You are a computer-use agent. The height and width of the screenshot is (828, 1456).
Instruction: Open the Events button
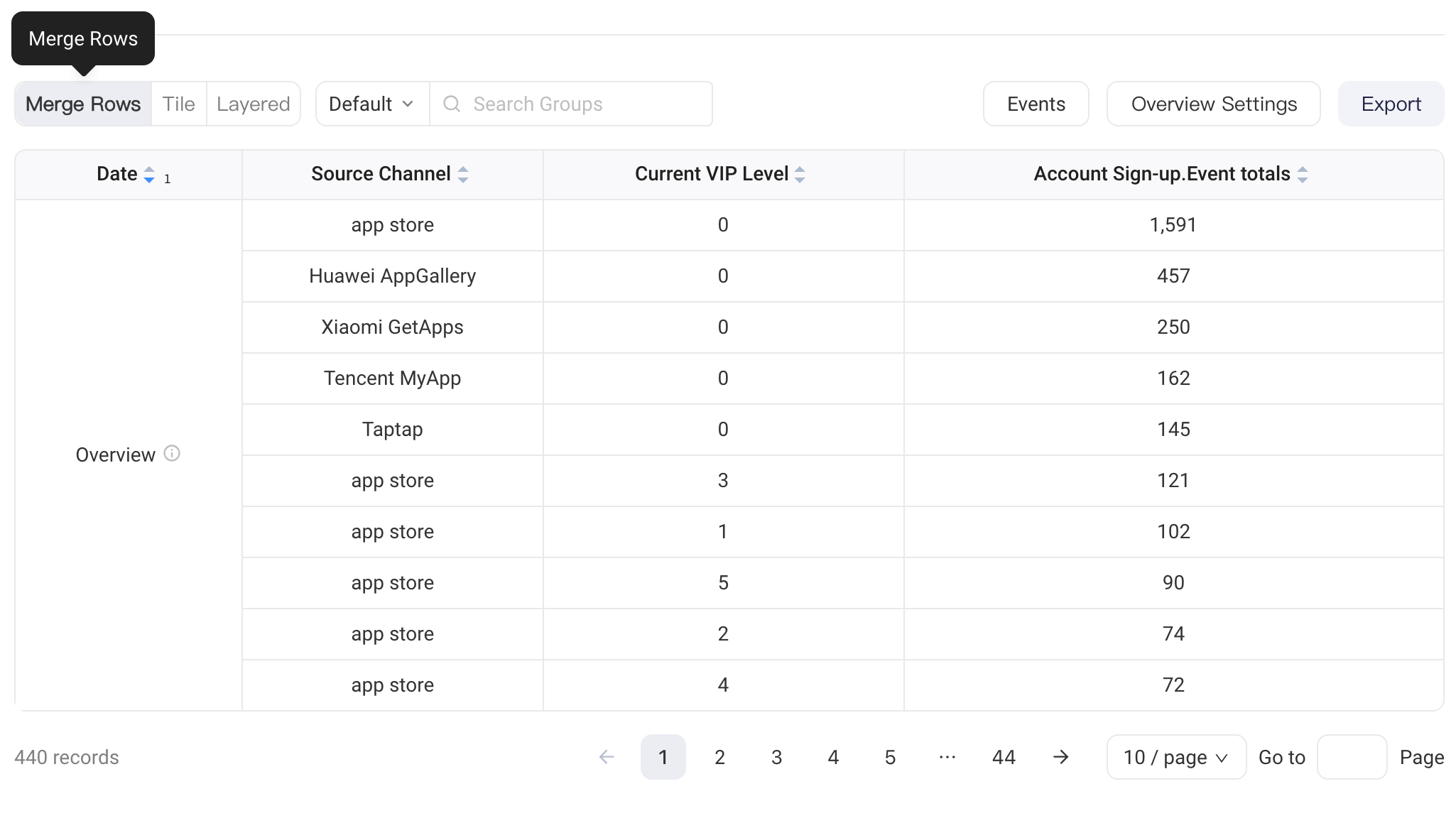pyautogui.click(x=1036, y=104)
